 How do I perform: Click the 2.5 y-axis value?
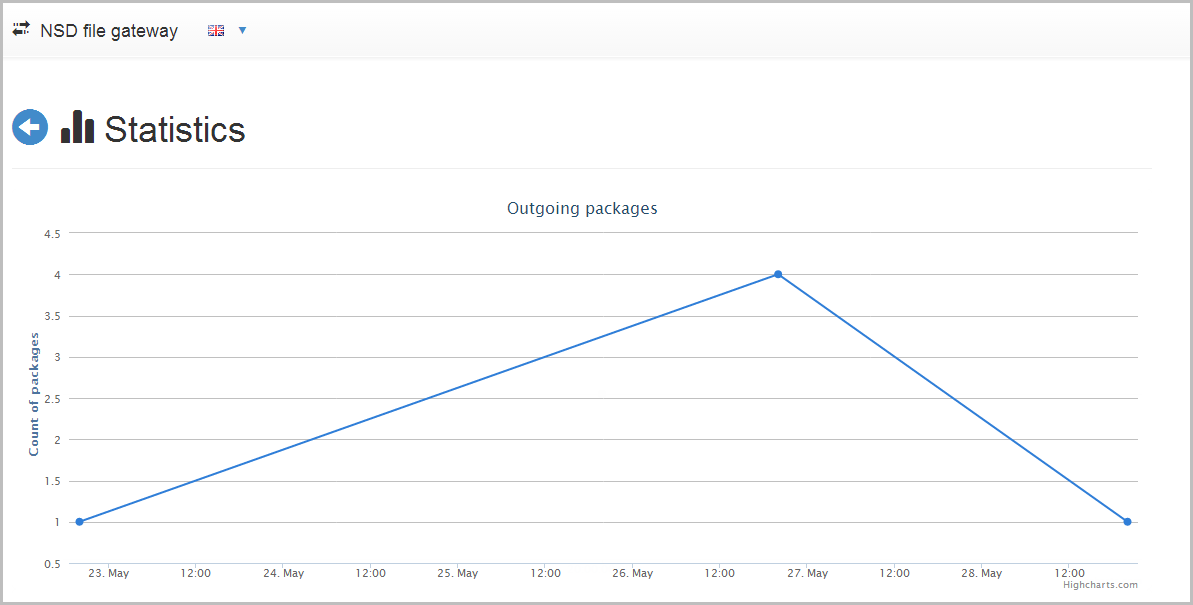pyautogui.click(x=52, y=399)
